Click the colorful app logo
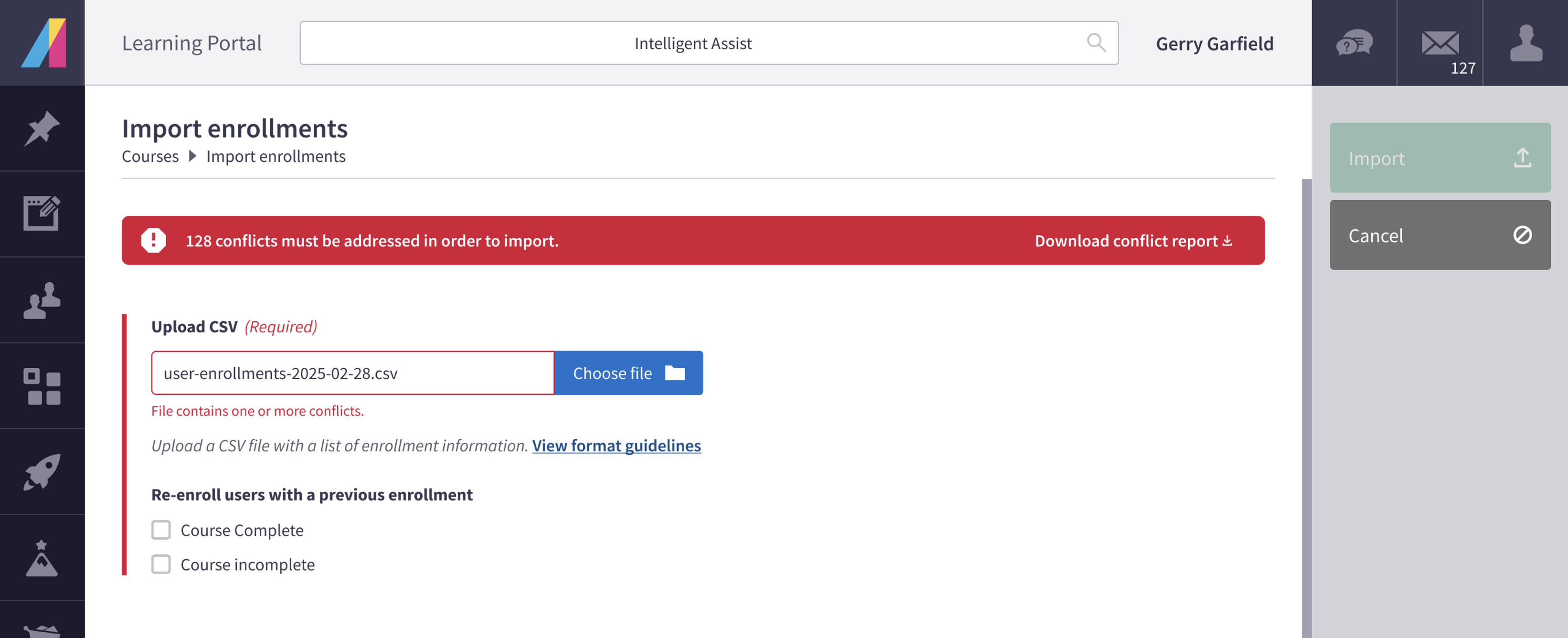 pos(42,43)
